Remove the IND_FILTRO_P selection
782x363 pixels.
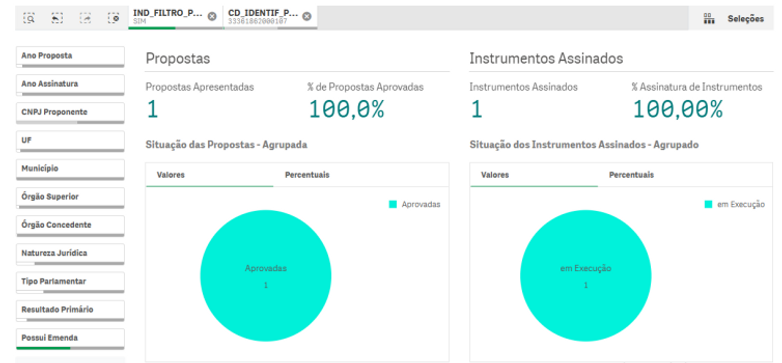[212, 16]
